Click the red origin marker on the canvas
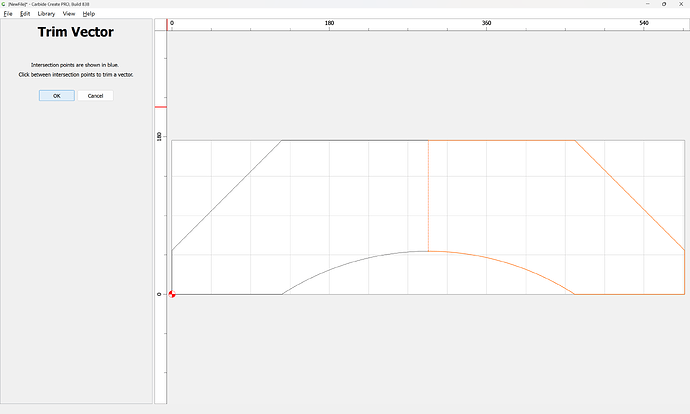This screenshot has width=690, height=414. [x=172, y=294]
